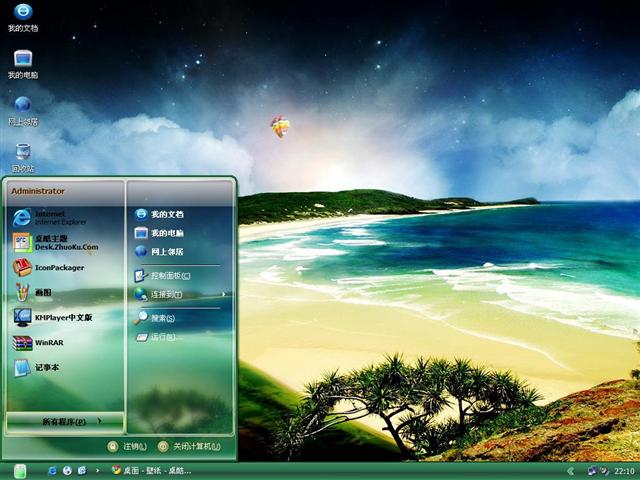Click the first system tray icon
This screenshot has height=480, width=640.
(x=592, y=471)
